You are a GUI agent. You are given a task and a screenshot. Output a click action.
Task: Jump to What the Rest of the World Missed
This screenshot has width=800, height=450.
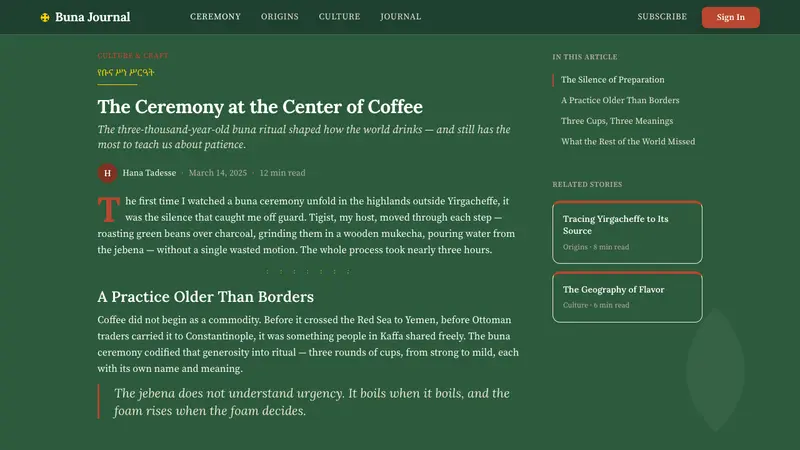point(628,142)
